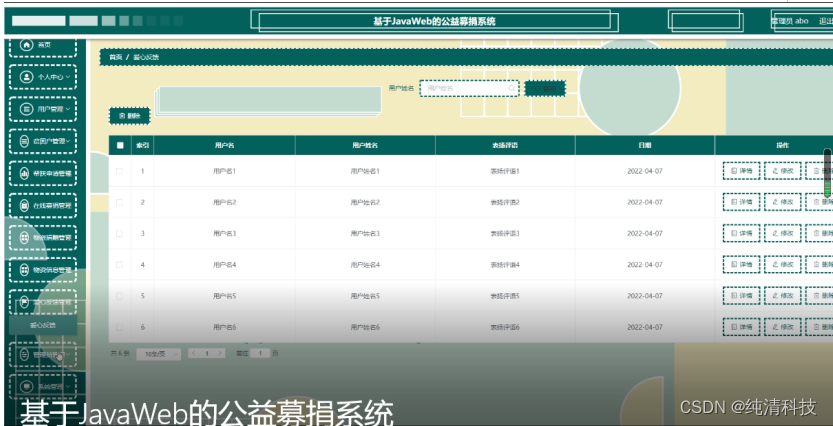The width and height of the screenshot is (833, 426).
Task: Click the 帮扶申请管理 chart icon
Action: click(x=24, y=173)
